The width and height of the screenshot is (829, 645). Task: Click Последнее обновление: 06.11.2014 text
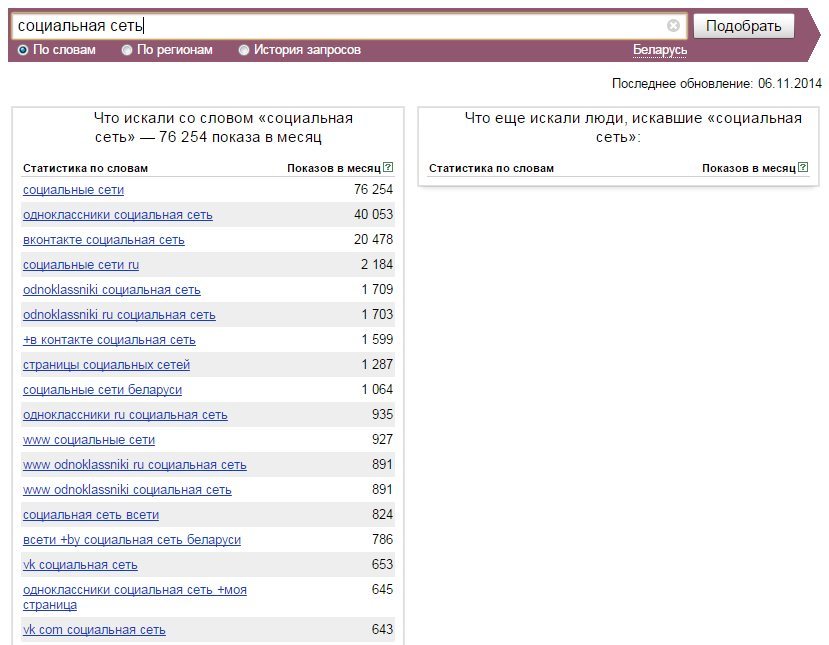pos(716,84)
